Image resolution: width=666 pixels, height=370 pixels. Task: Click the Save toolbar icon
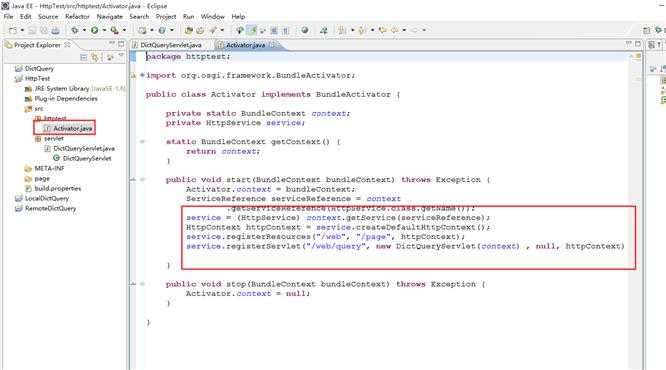[x=32, y=31]
